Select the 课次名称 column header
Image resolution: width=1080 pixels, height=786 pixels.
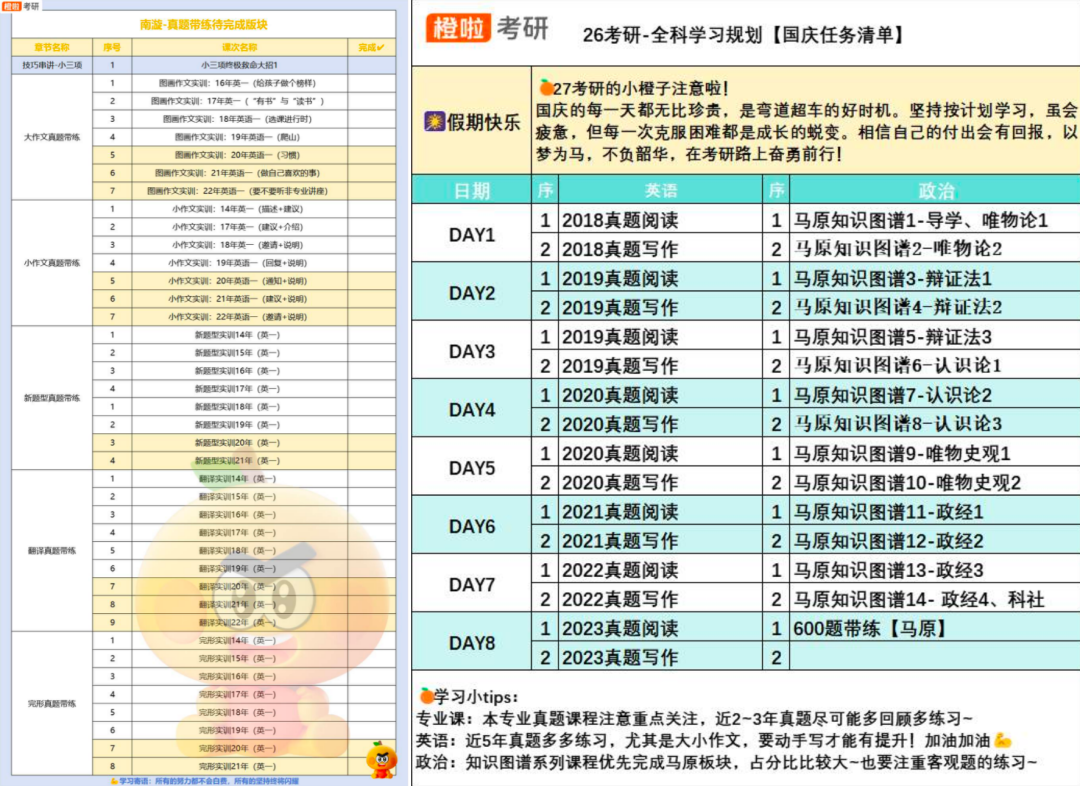240,48
